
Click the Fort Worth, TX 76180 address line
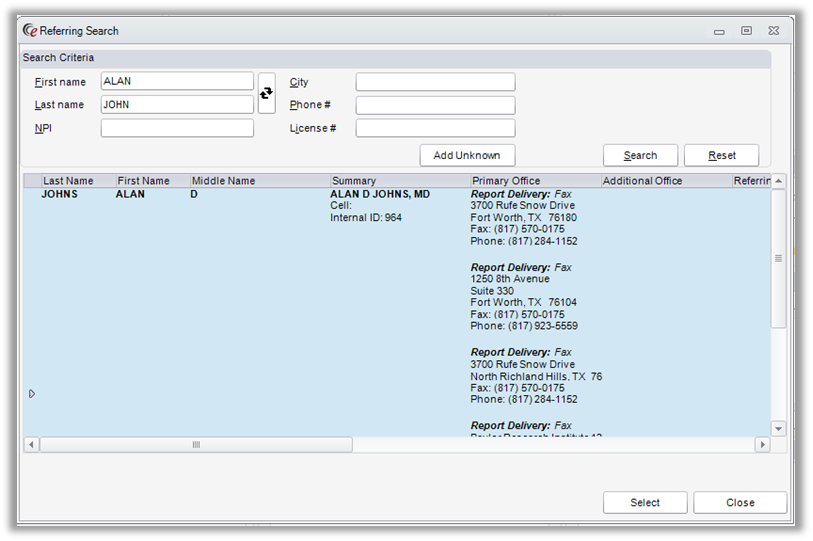pyautogui.click(x=524, y=217)
